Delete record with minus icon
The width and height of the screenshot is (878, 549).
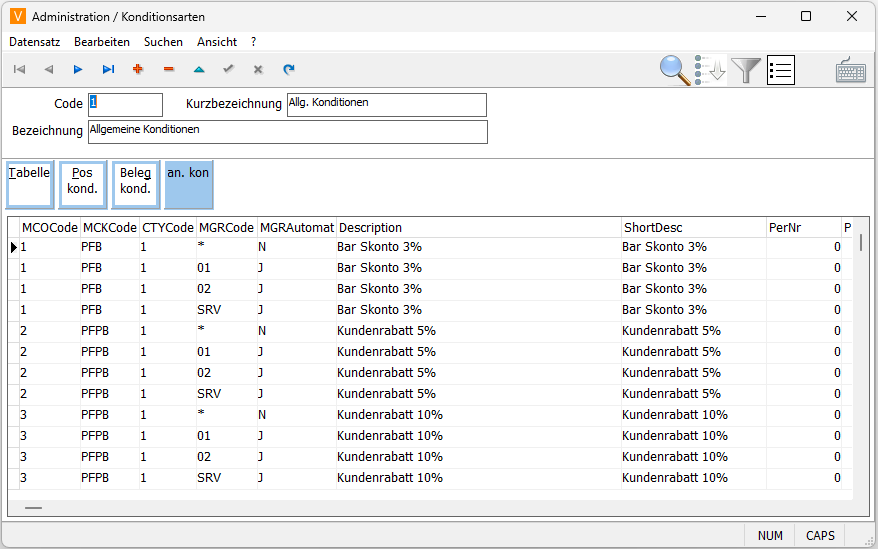point(168,70)
